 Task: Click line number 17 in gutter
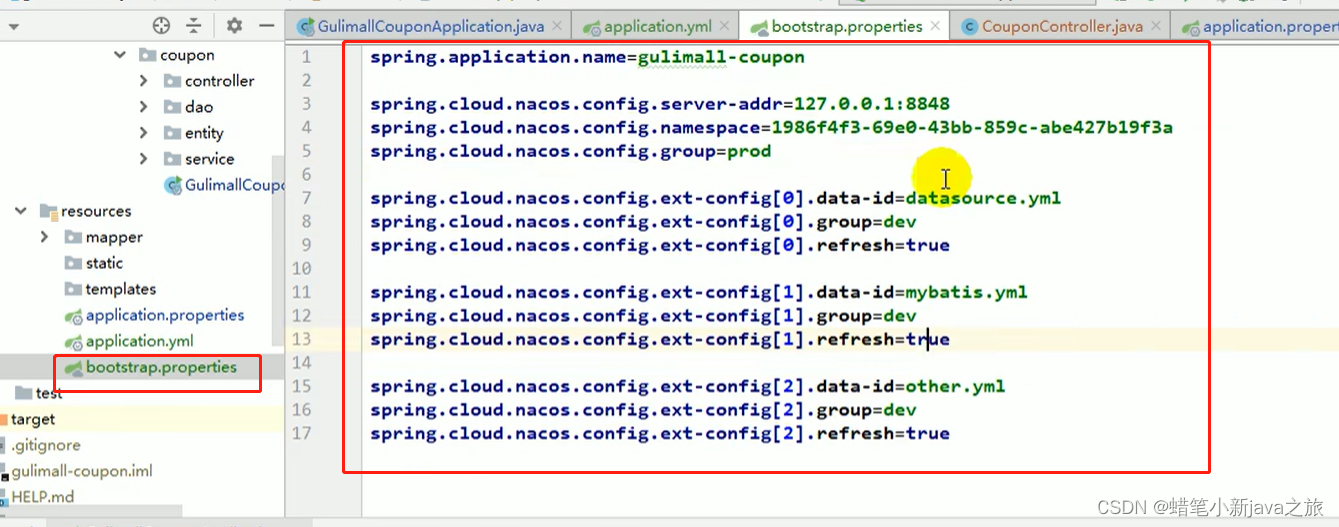(301, 433)
